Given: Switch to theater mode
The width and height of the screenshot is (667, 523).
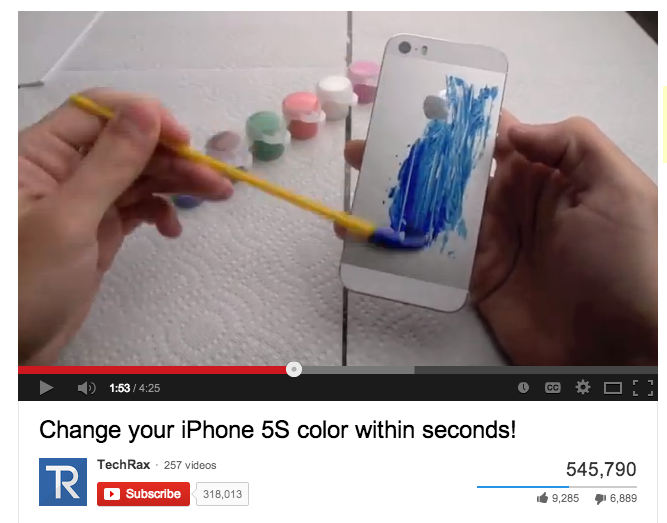Looking at the screenshot, I should click(613, 388).
